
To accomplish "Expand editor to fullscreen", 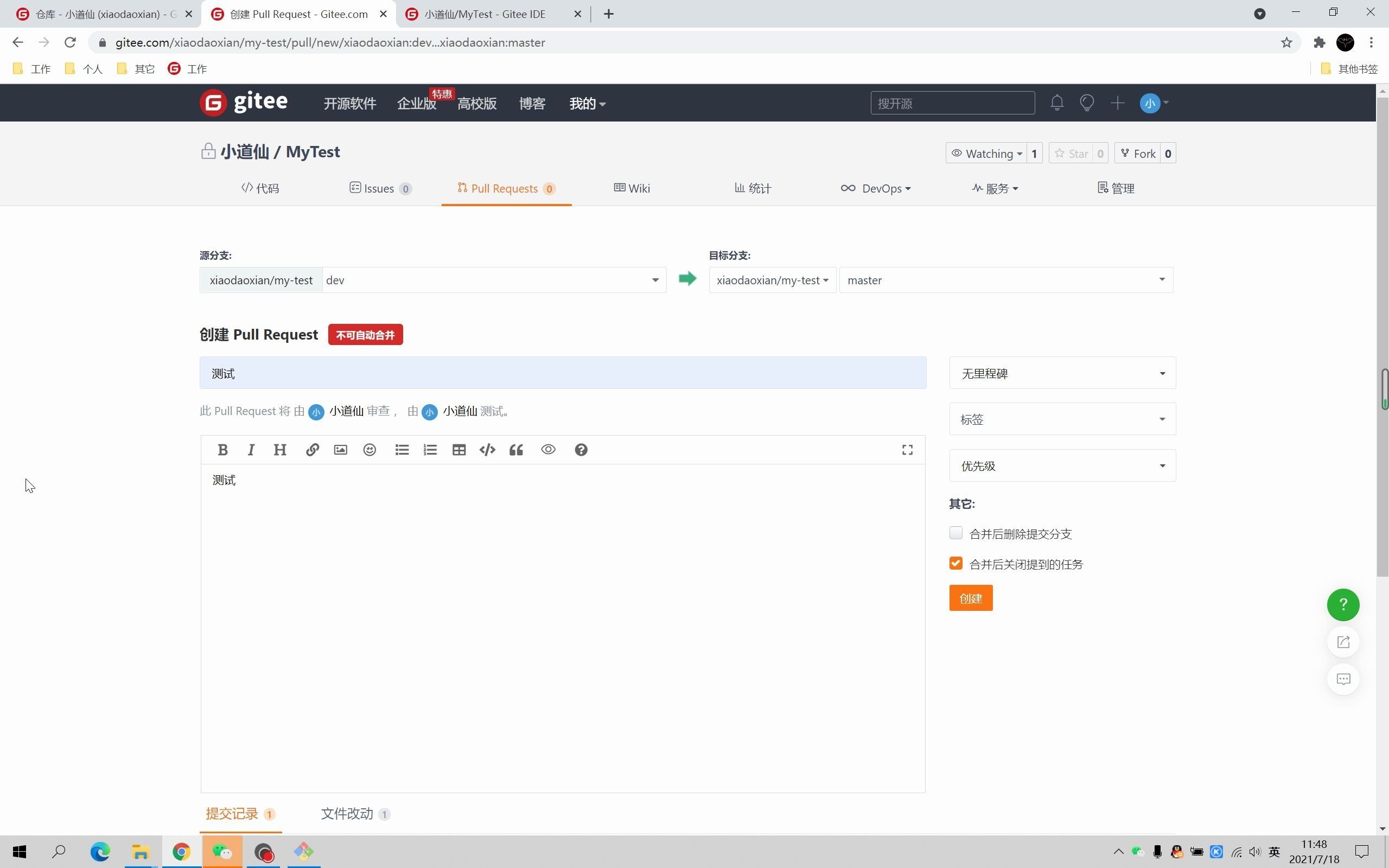I will (907, 450).
